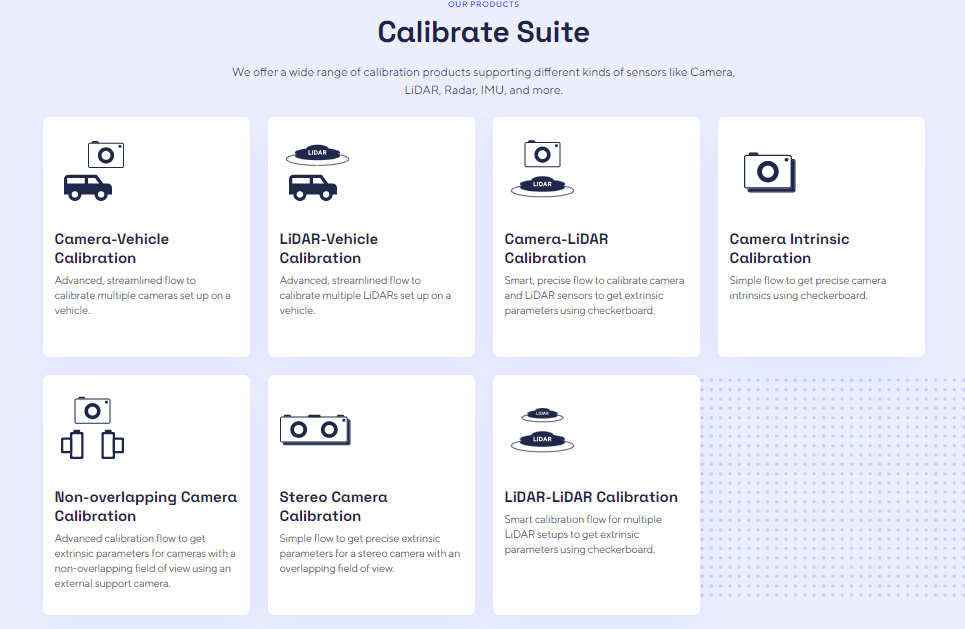Click the OUR PRODUCTS label
Viewport: 965px width, 629px height.
tap(483, 4)
